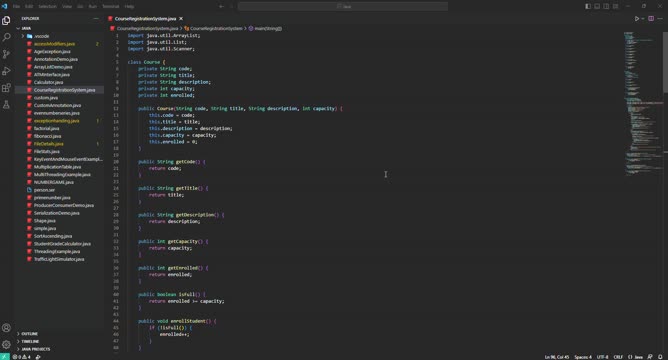Open the Run button dropdown arrow

point(643,19)
